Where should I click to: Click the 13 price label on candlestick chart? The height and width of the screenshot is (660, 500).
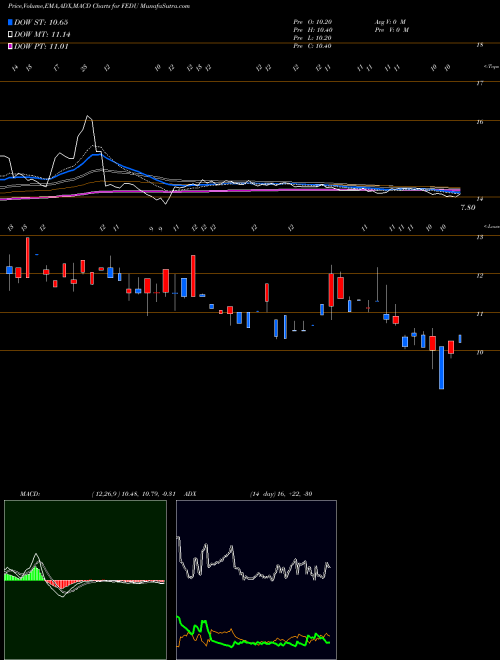[x=479, y=237]
